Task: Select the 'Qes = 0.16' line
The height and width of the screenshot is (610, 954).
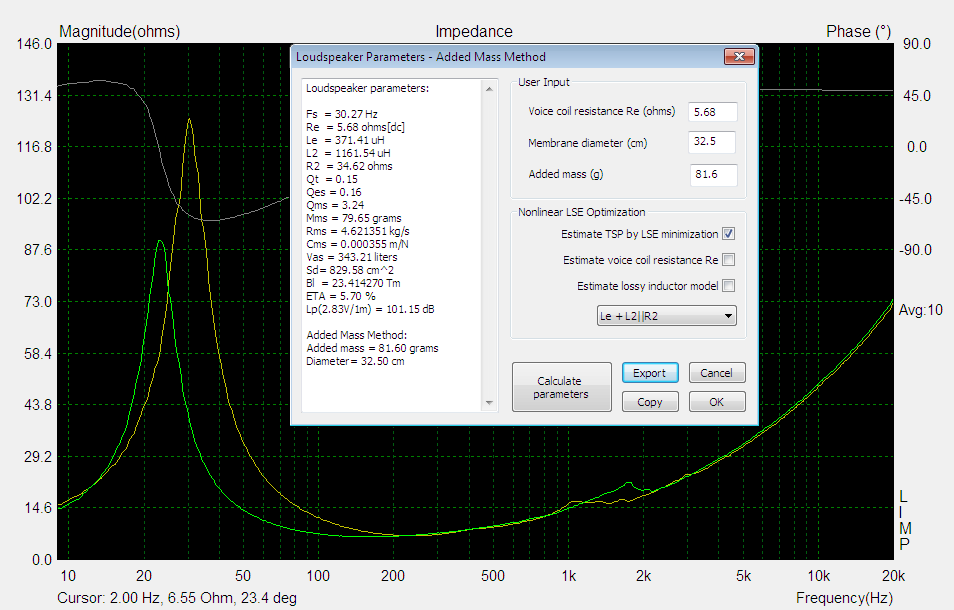Action: 334,192
